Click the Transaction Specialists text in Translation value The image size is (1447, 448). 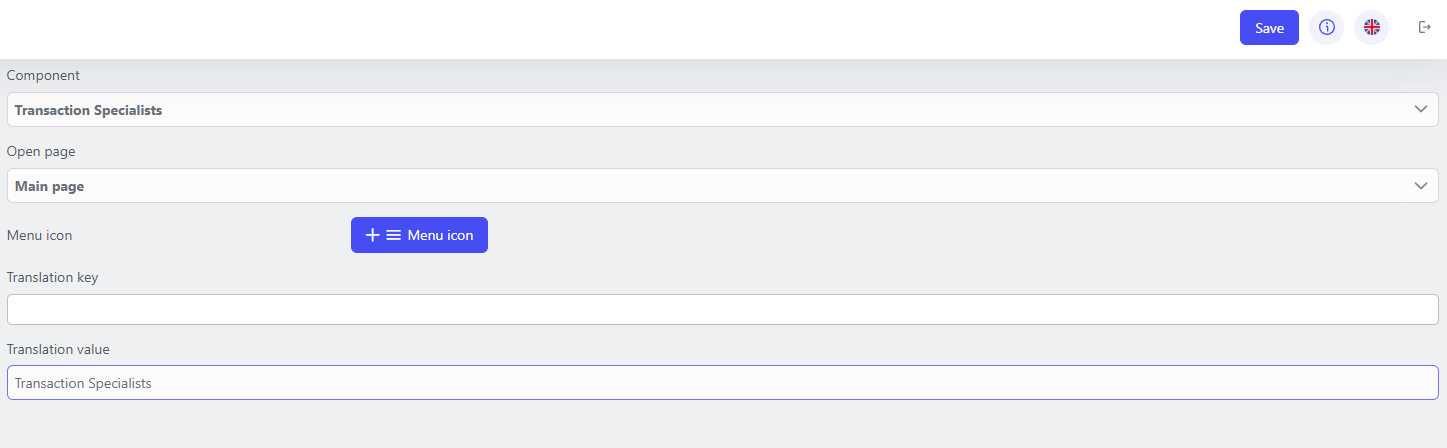83,383
